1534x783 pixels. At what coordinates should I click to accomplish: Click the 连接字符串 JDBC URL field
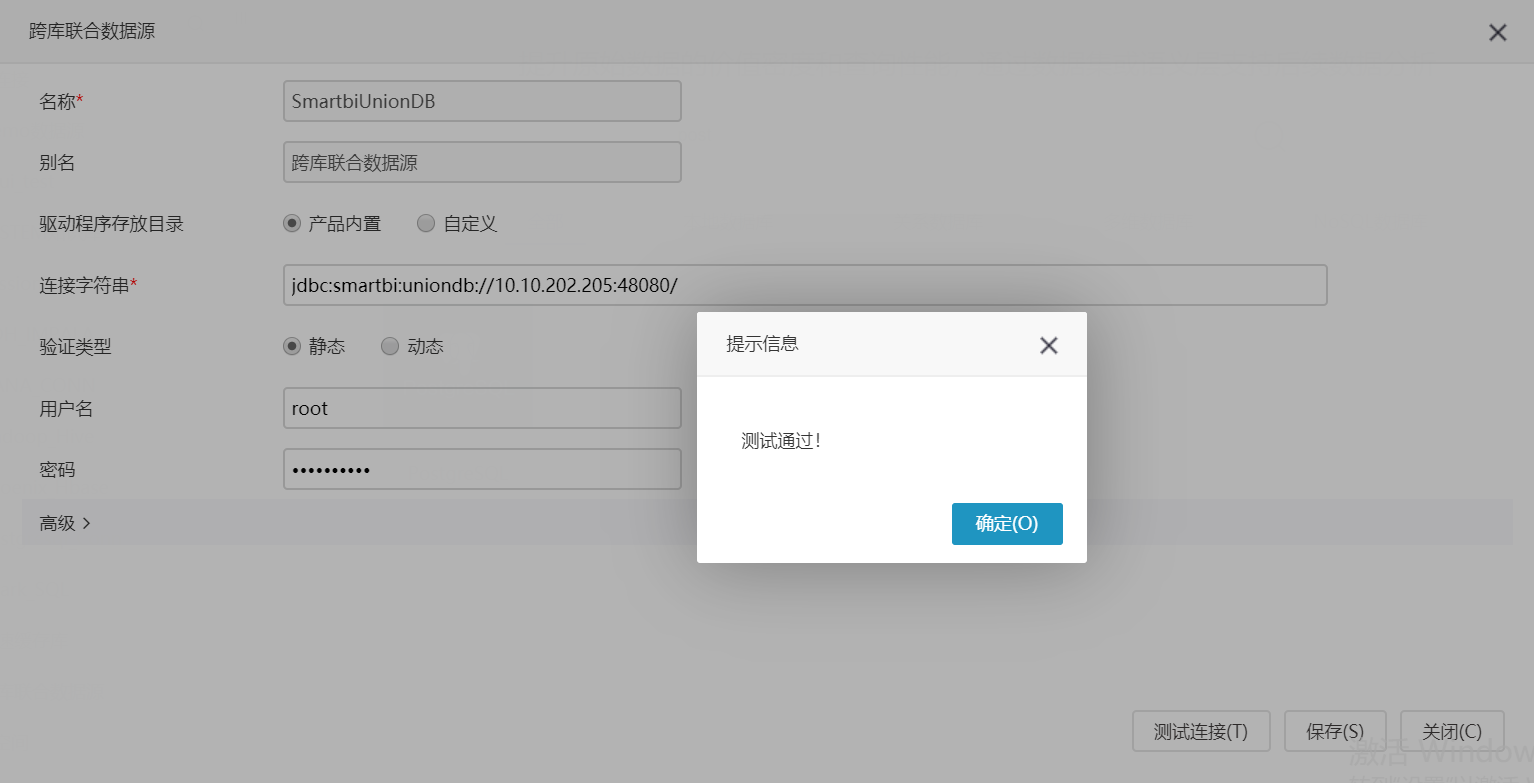[x=805, y=285]
